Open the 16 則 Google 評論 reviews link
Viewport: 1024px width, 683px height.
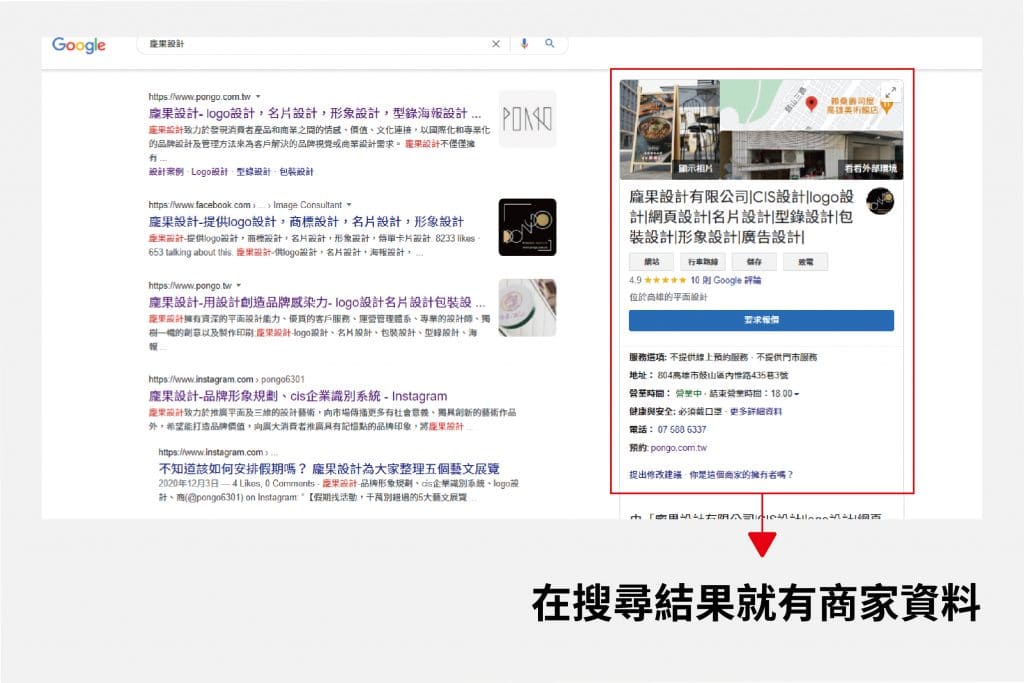coord(726,279)
